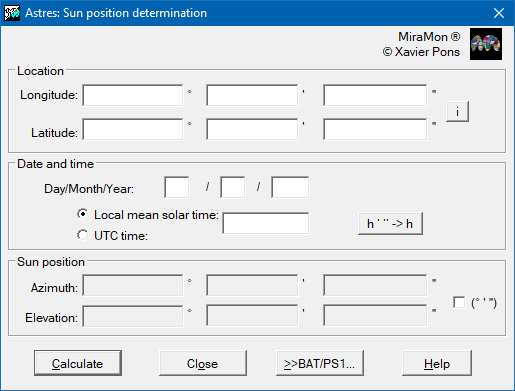This screenshot has height=391, width=515.
Task: Focus the Longitude degrees field
Action: (133, 95)
